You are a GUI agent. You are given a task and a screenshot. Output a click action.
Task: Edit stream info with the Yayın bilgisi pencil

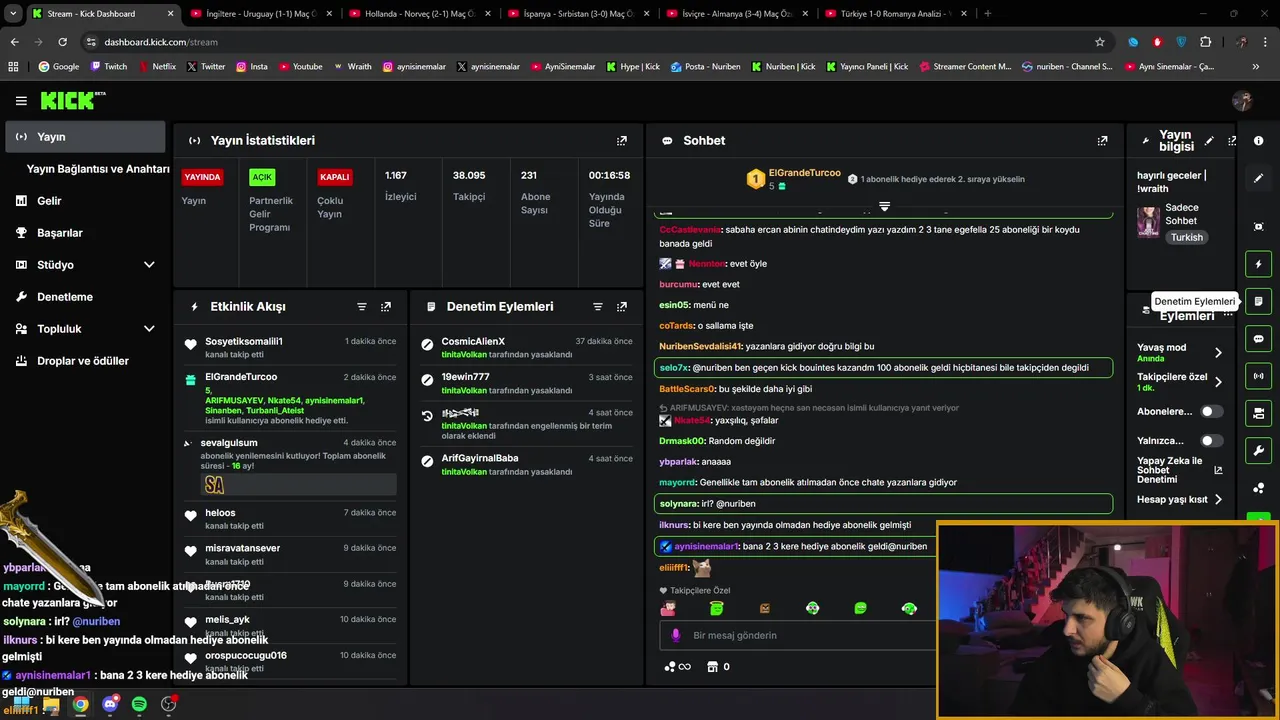tap(1209, 141)
